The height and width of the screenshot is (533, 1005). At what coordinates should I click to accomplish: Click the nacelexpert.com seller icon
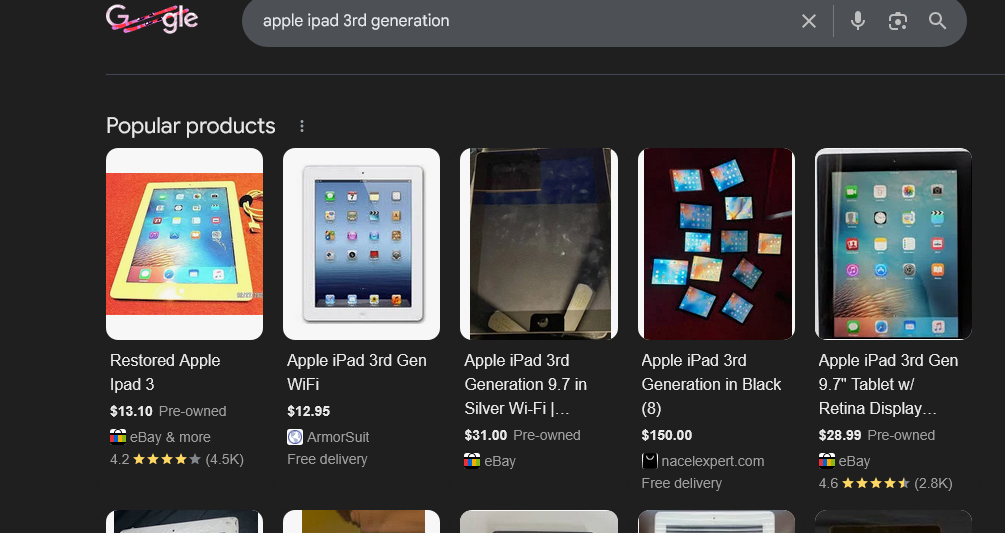coord(649,461)
